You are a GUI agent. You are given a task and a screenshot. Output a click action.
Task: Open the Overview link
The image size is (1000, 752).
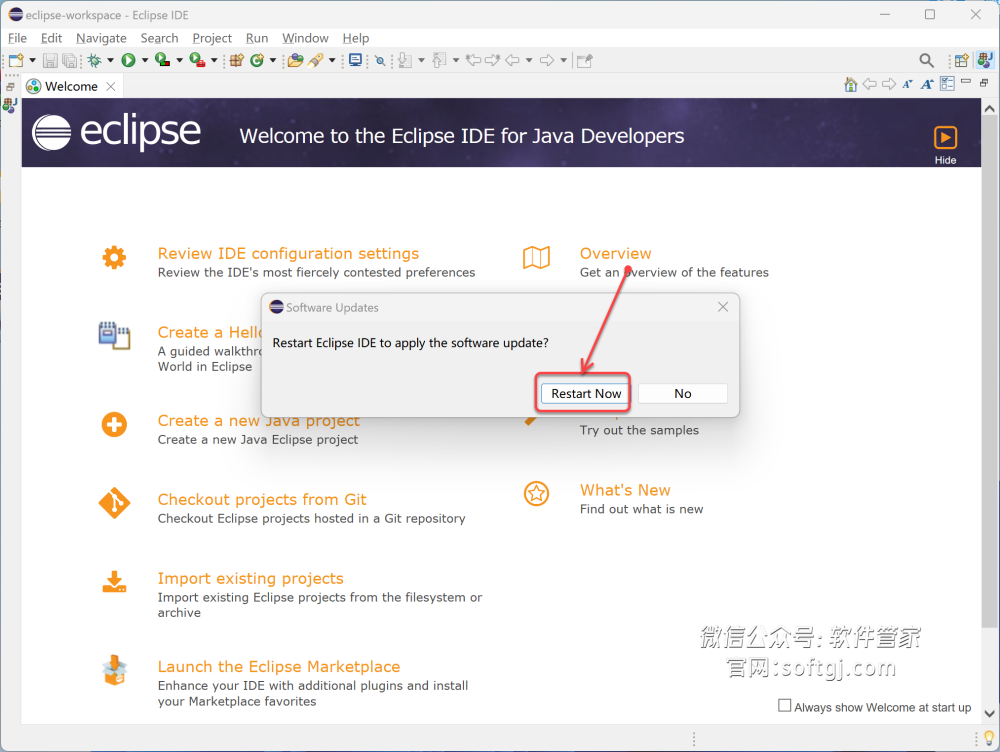(615, 253)
